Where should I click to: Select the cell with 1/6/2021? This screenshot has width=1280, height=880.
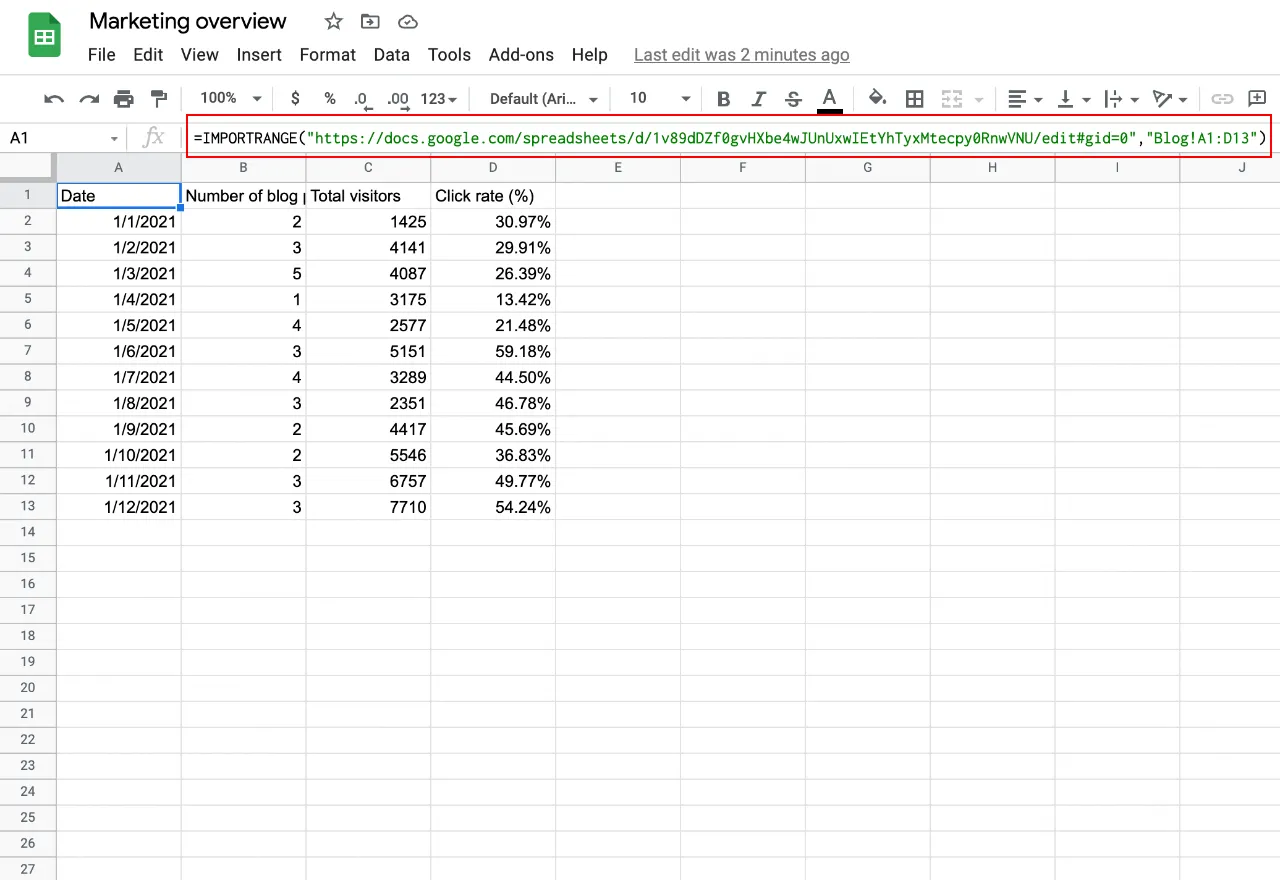[119, 351]
